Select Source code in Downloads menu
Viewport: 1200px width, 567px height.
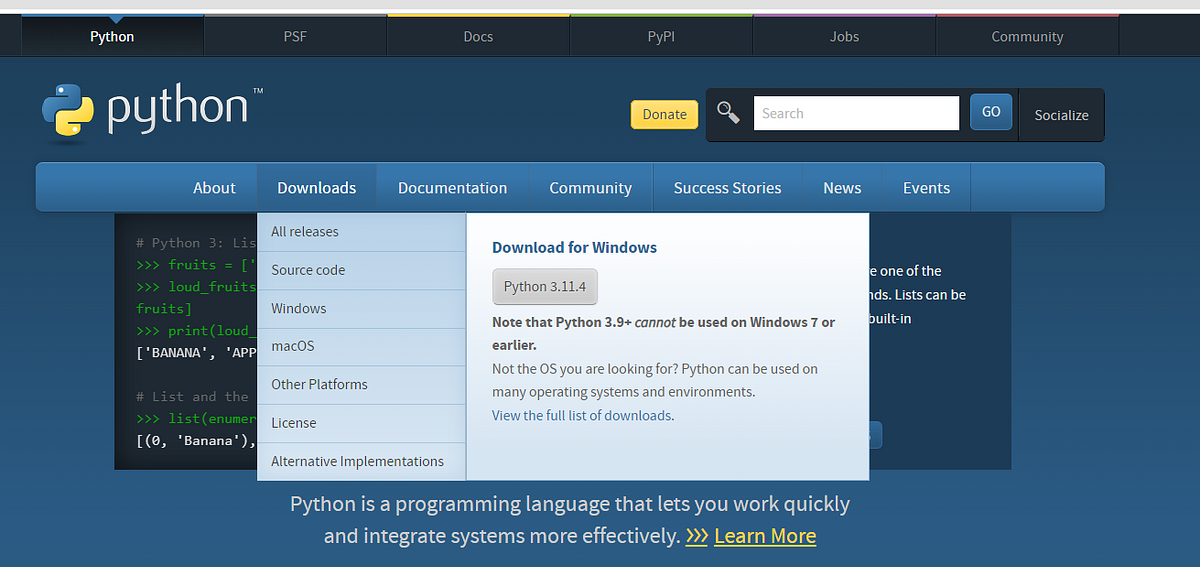coord(361,270)
